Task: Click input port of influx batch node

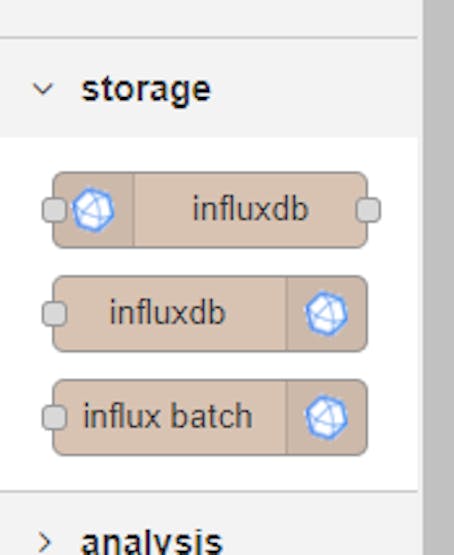Action: [x=54, y=417]
